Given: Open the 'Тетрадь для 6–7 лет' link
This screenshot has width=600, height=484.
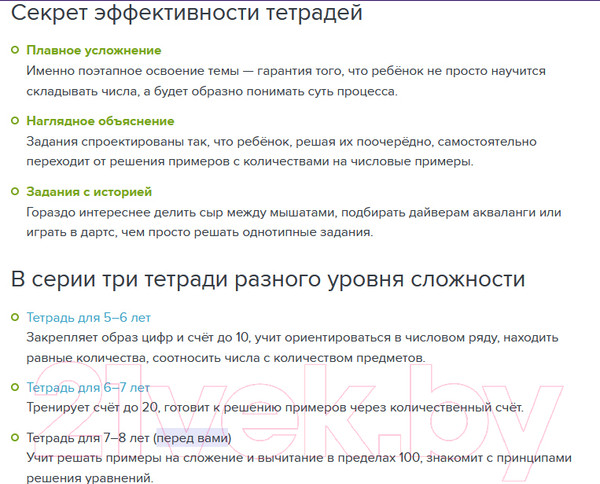Looking at the screenshot, I should point(88,388).
